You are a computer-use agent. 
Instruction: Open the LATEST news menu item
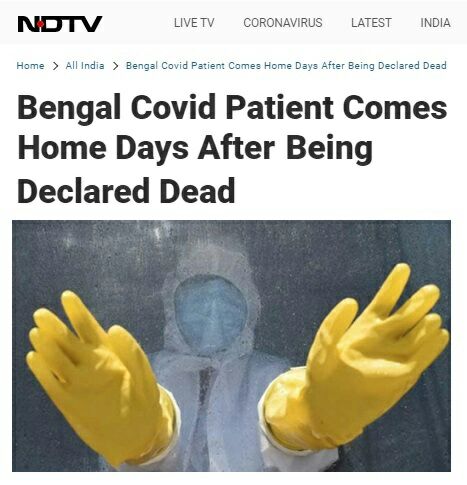[x=371, y=23]
